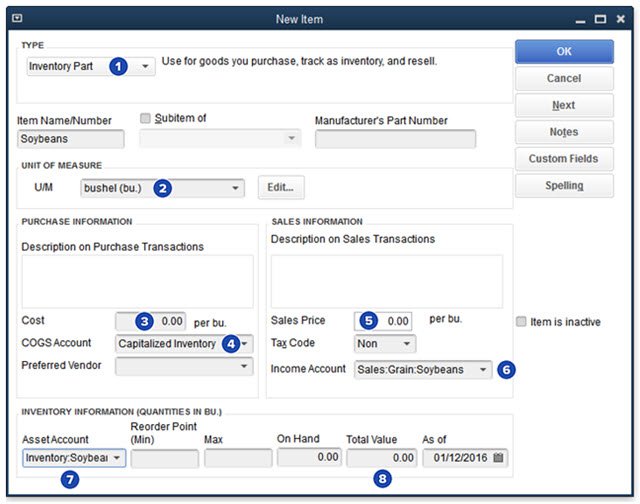
Task: Click the window menu icon in title bar
Action: click(17, 19)
